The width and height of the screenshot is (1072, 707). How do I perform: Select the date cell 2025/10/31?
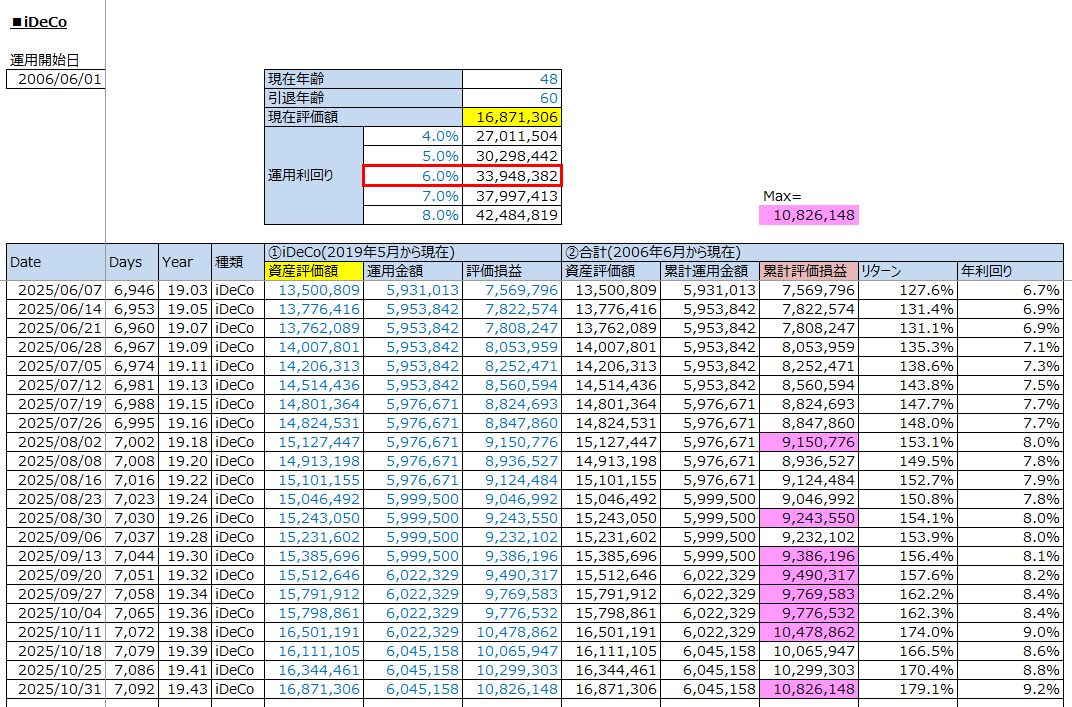coord(55,689)
